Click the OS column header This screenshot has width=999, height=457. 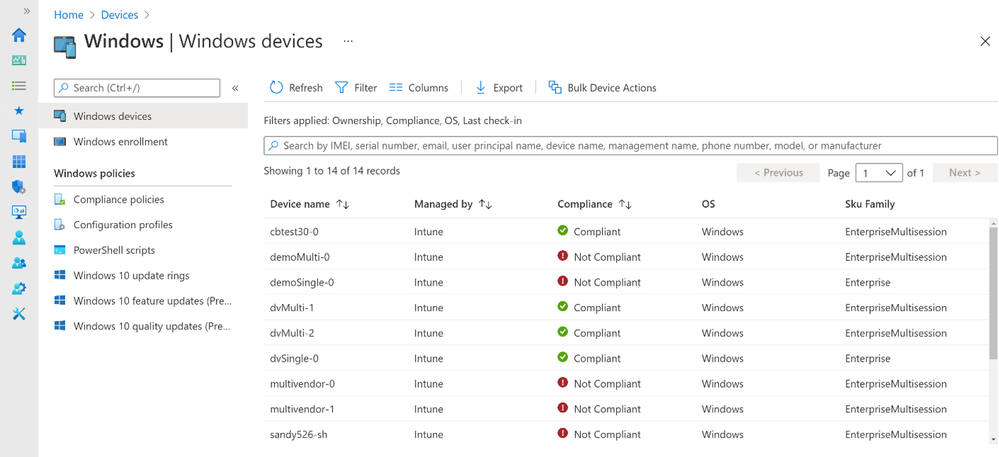coord(708,205)
